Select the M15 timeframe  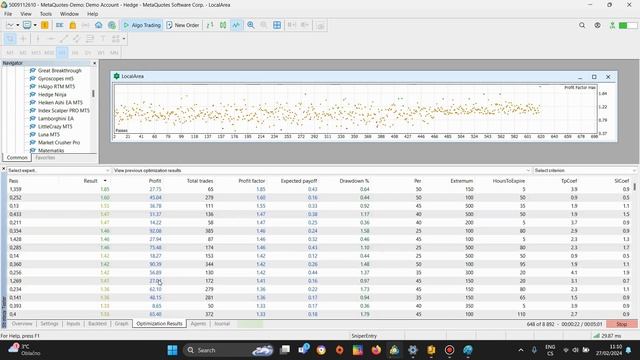[36, 53]
